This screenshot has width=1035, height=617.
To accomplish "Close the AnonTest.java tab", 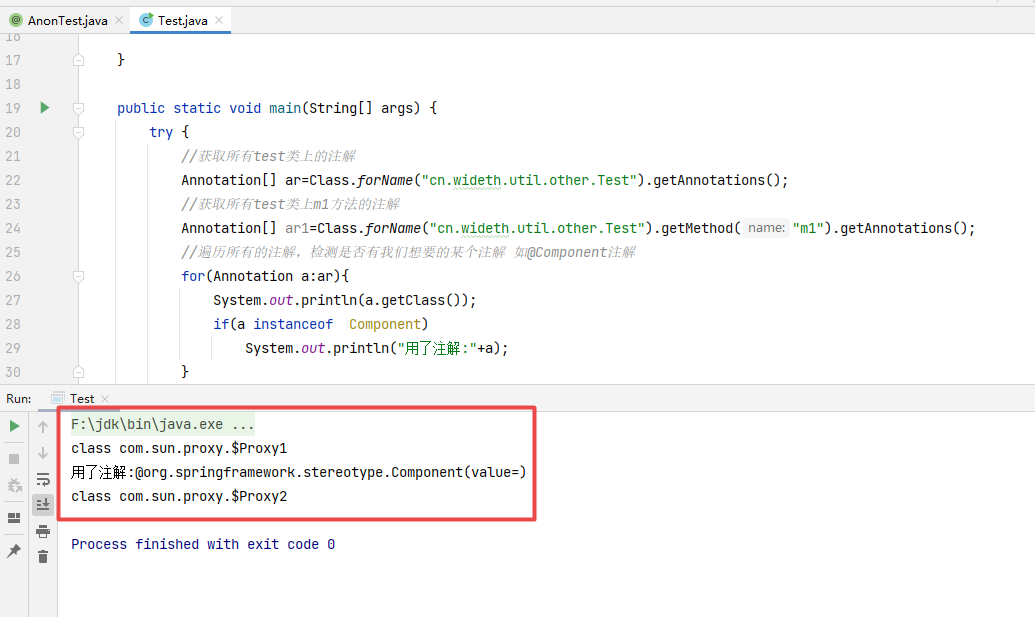I will pos(119,20).
